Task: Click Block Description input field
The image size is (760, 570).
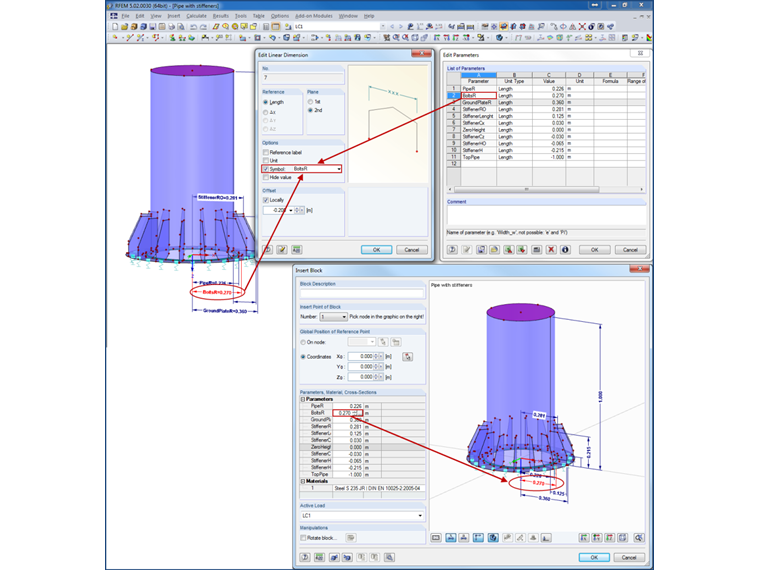Action: [x=362, y=293]
